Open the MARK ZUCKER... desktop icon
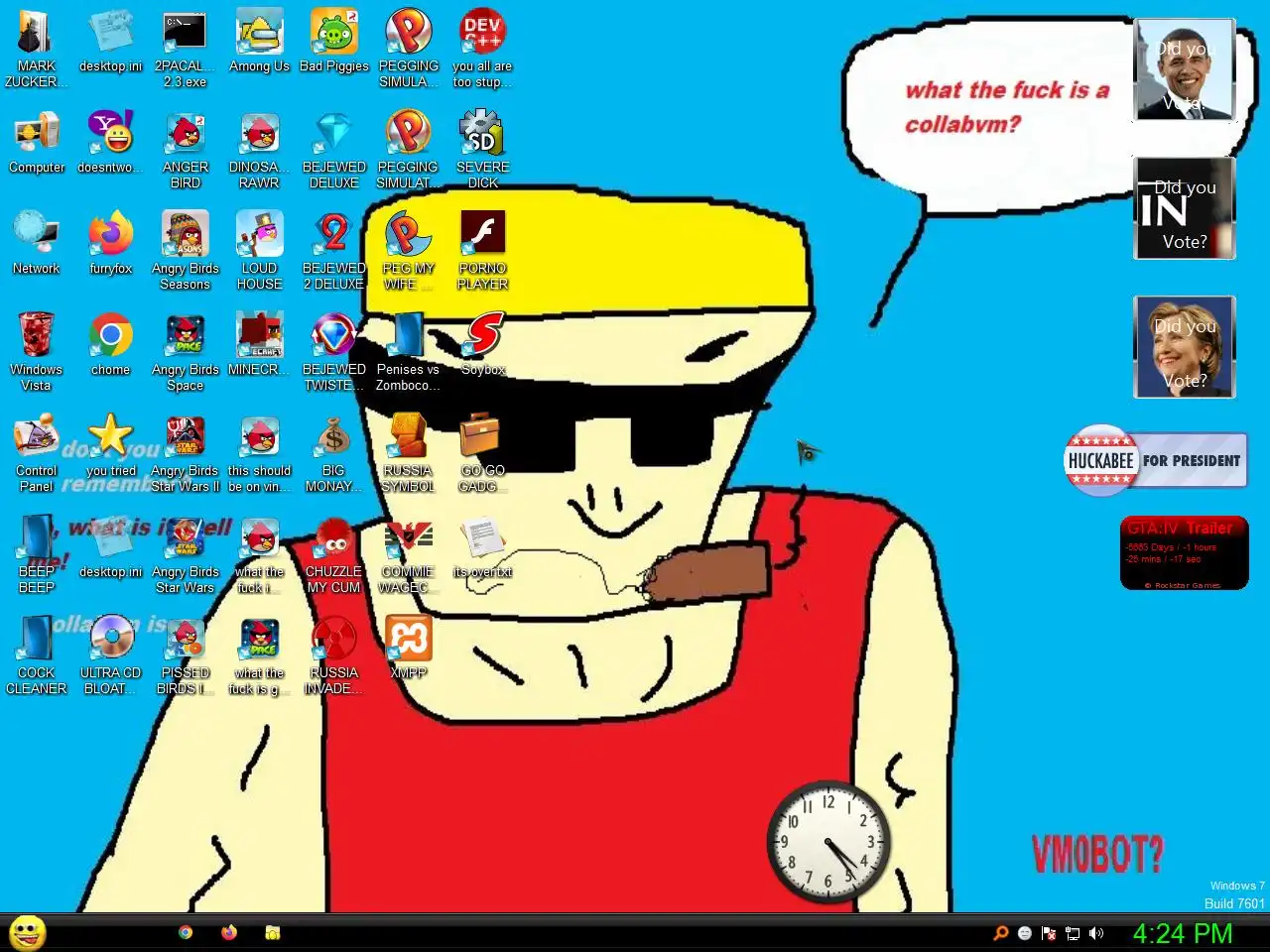The width and height of the screenshot is (1270, 952). pyautogui.click(x=37, y=49)
